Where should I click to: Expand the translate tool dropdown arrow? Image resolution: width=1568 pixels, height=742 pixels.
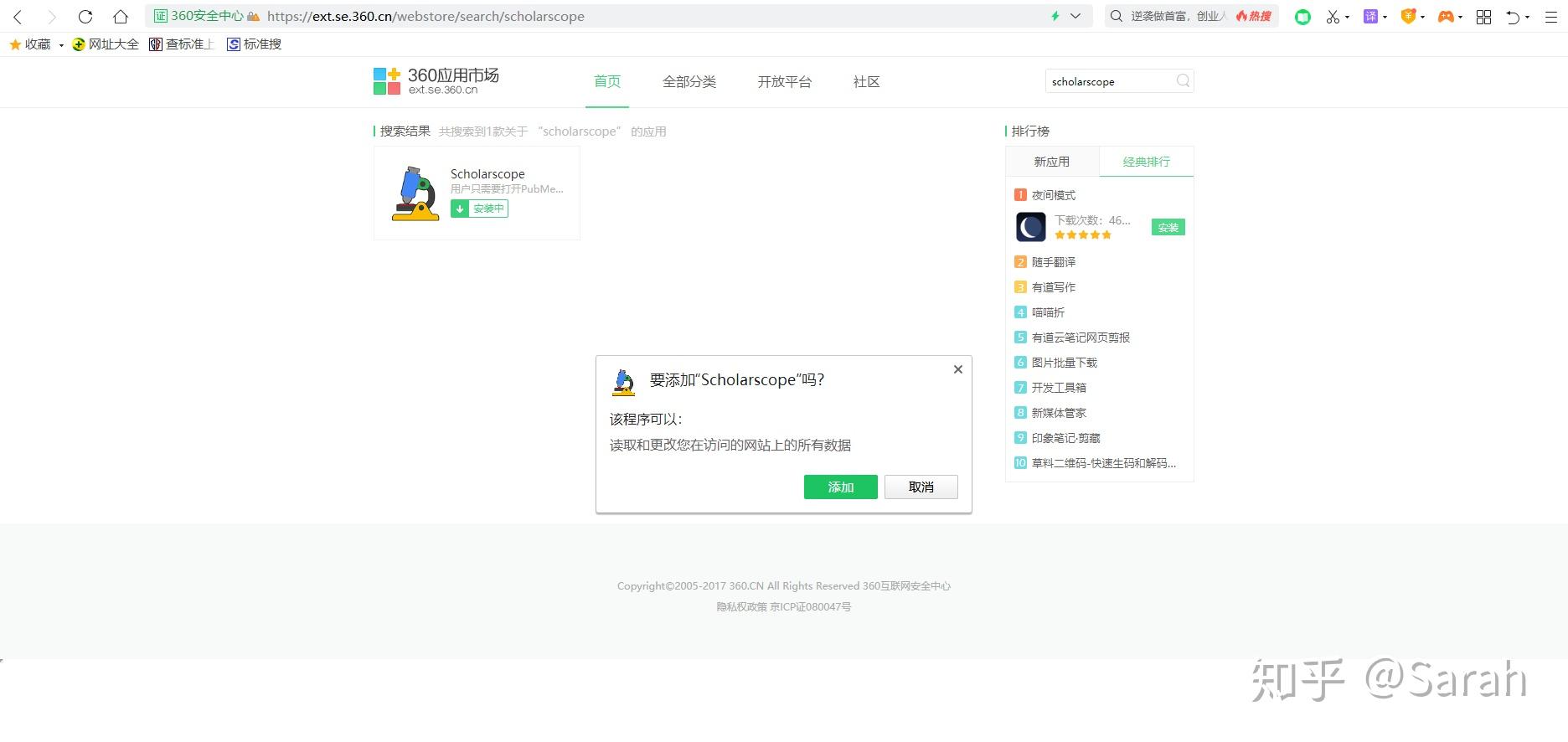coord(1385,17)
